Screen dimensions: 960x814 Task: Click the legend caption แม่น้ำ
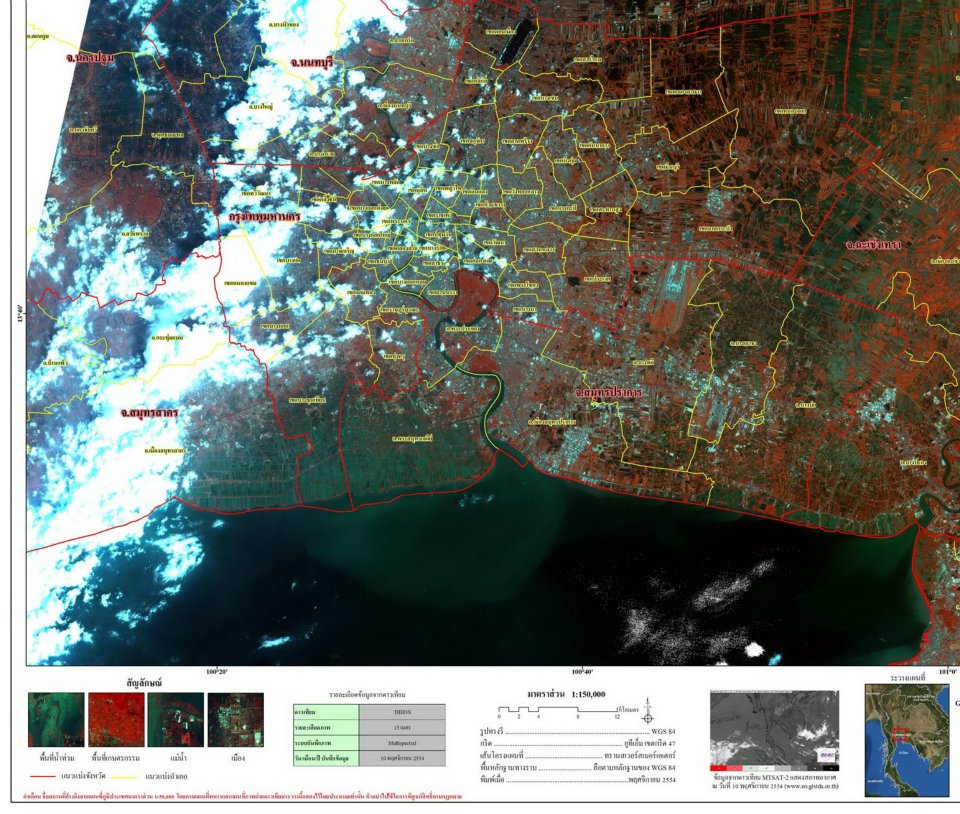coord(177,758)
